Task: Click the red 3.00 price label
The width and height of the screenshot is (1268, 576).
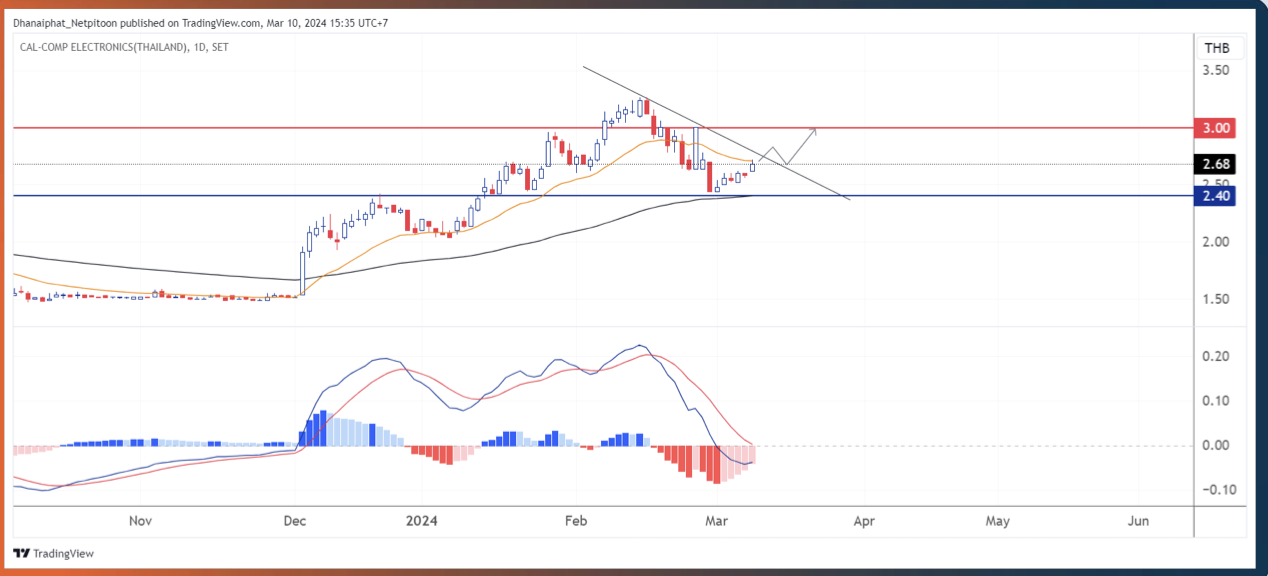Action: click(1214, 128)
